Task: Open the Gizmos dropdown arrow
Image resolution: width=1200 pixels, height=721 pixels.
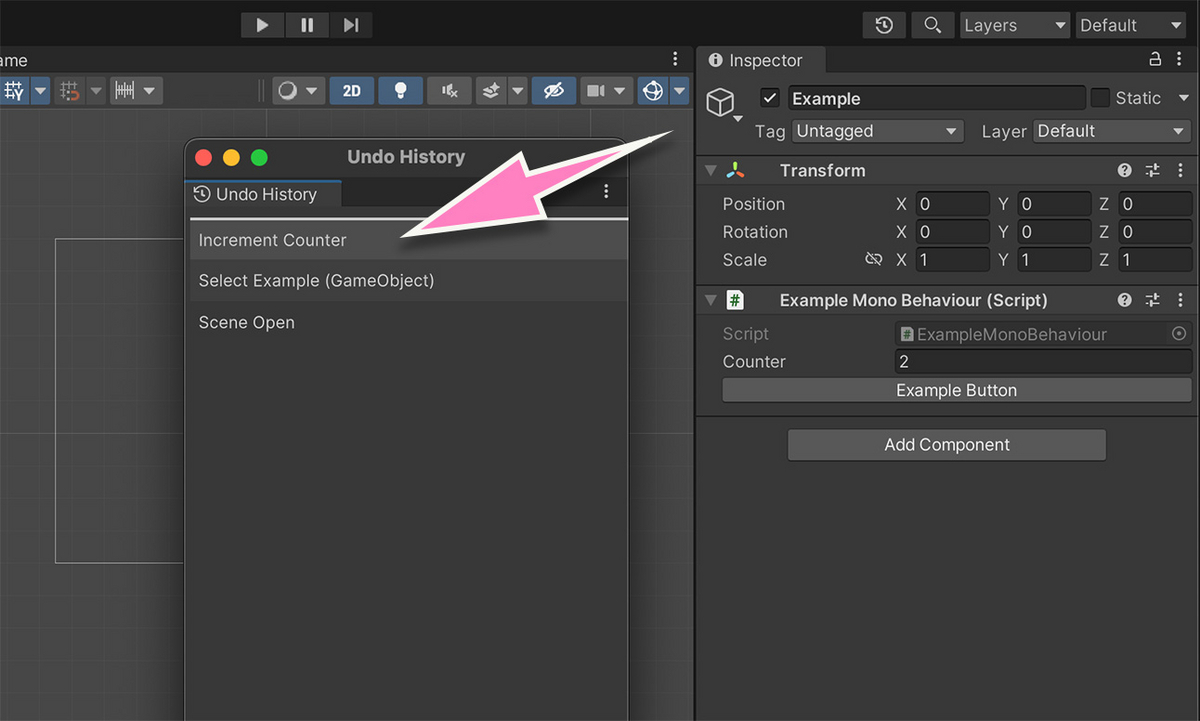Action: 680,91
